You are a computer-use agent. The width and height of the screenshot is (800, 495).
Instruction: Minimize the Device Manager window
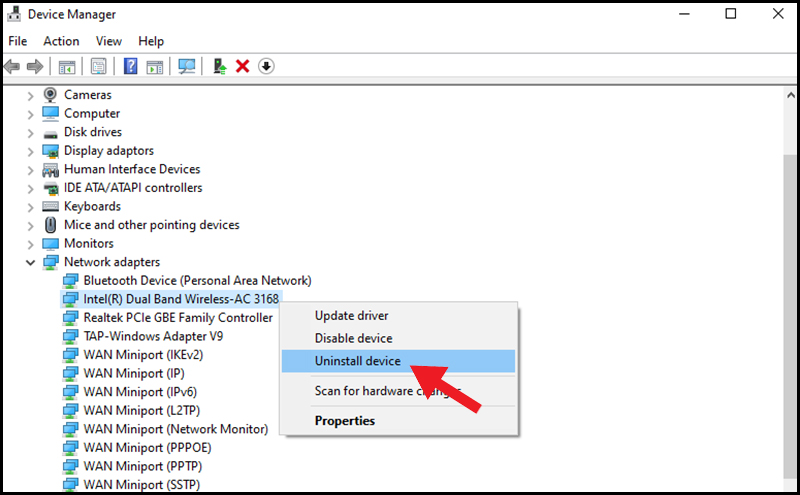click(684, 14)
